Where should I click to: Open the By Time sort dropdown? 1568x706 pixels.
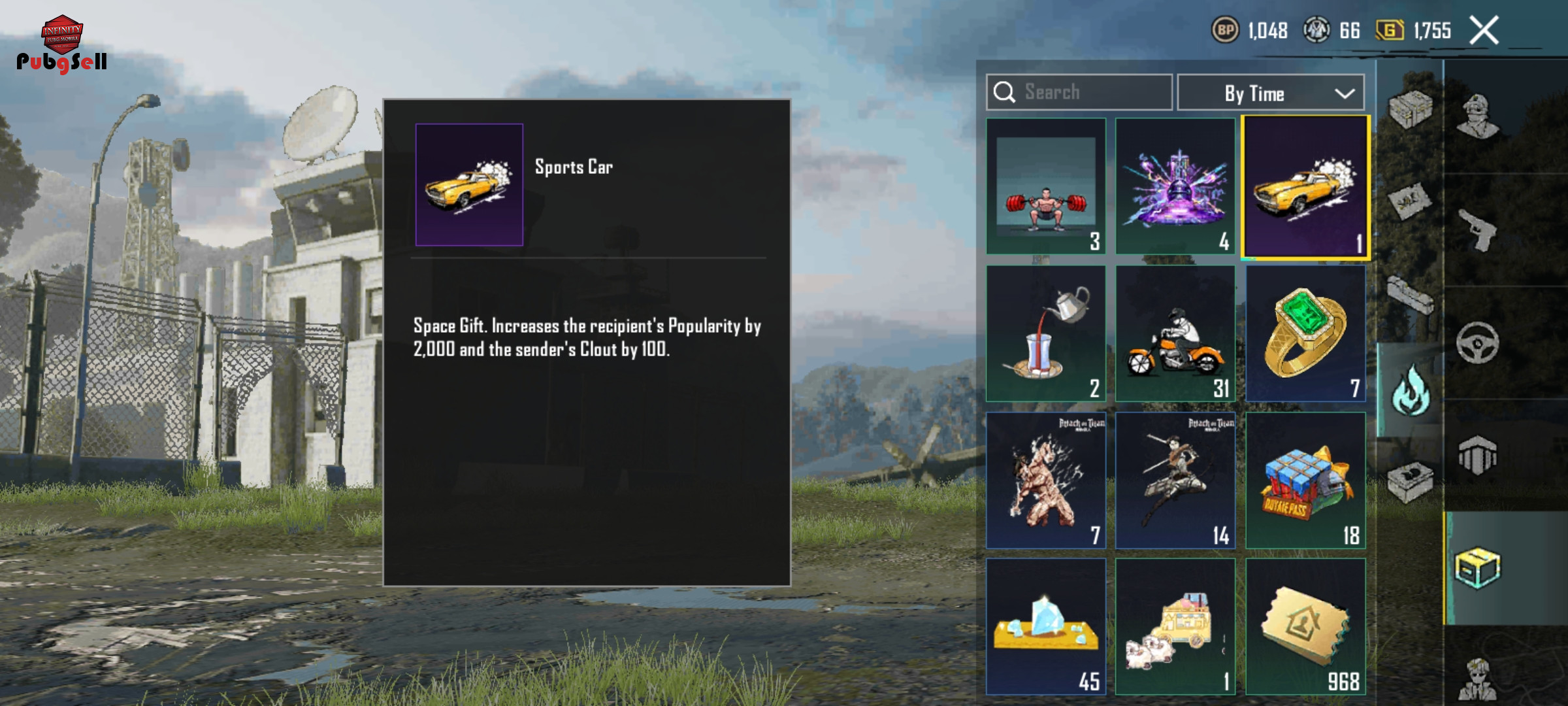tap(1271, 93)
